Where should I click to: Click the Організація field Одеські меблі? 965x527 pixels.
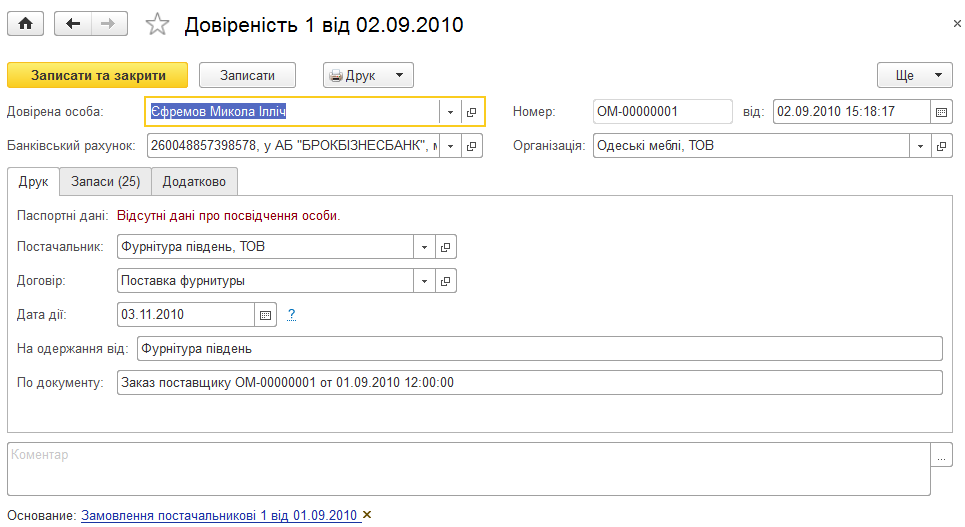click(751, 146)
